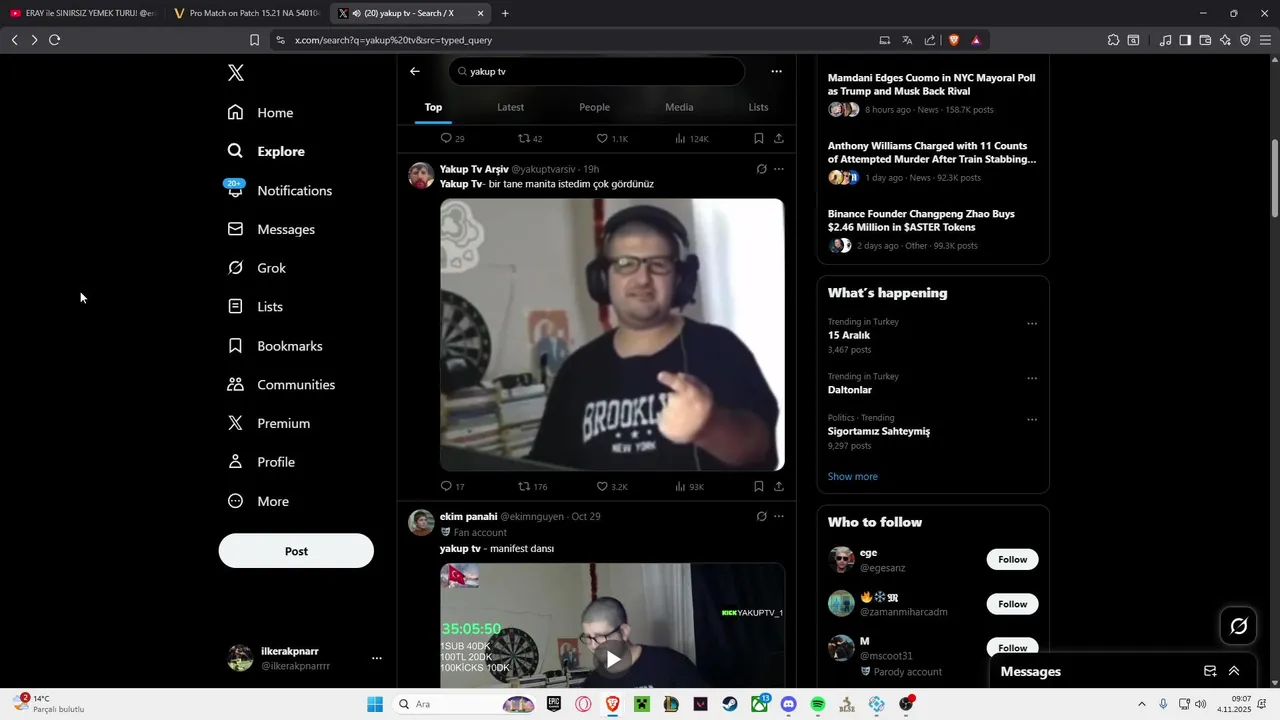View analytics of Yakup Tv Arşiv post (93K)
1280x720 pixels.
tap(690, 487)
